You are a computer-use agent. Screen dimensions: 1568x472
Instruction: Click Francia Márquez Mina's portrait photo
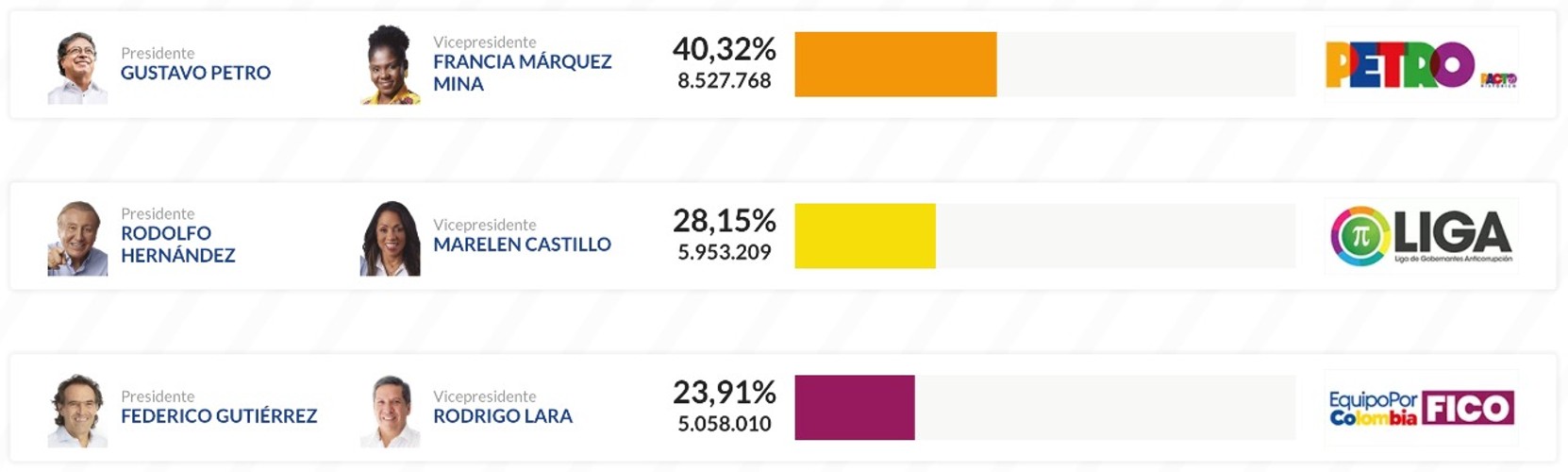tap(390, 65)
